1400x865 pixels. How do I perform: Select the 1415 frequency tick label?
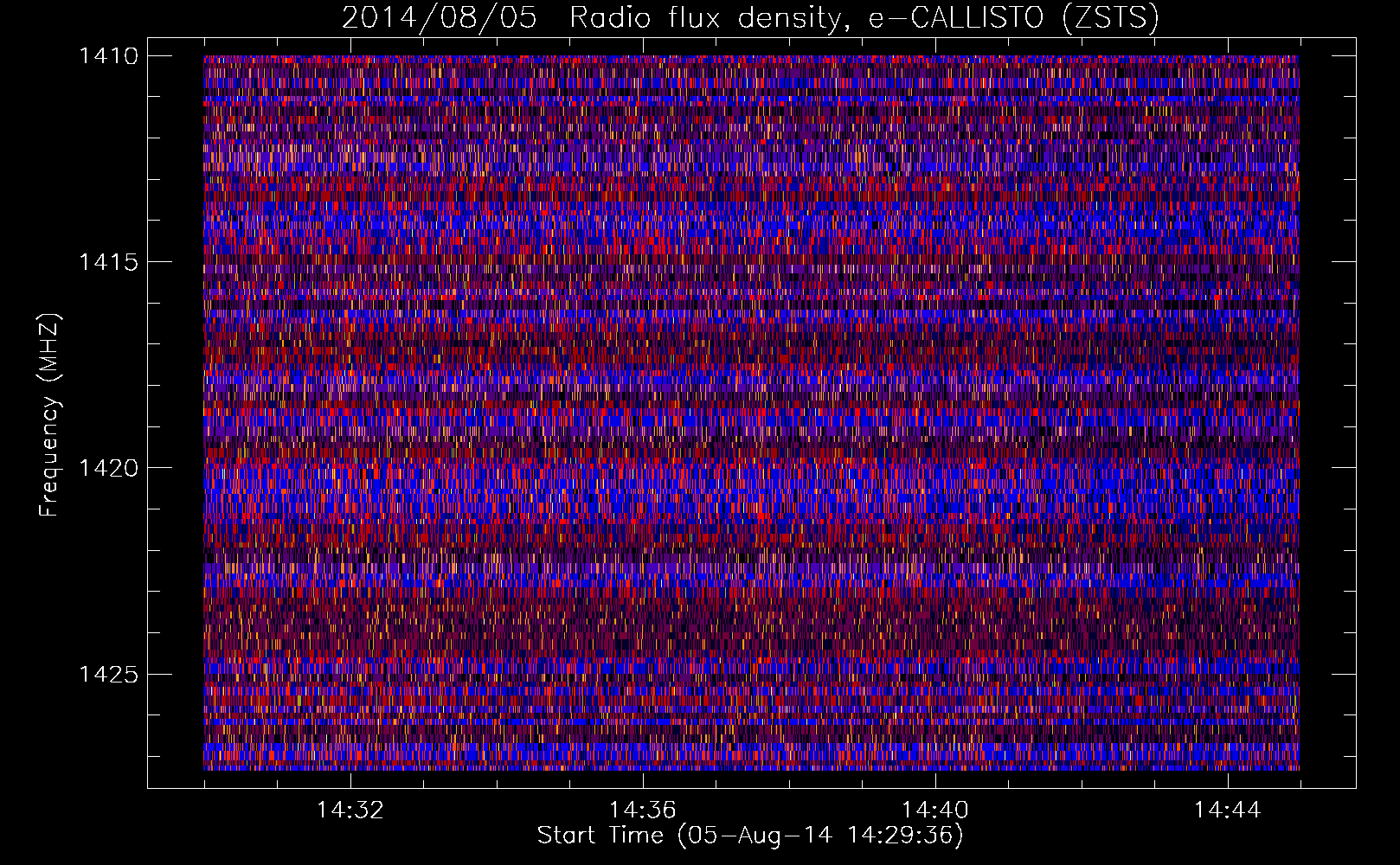pyautogui.click(x=108, y=262)
